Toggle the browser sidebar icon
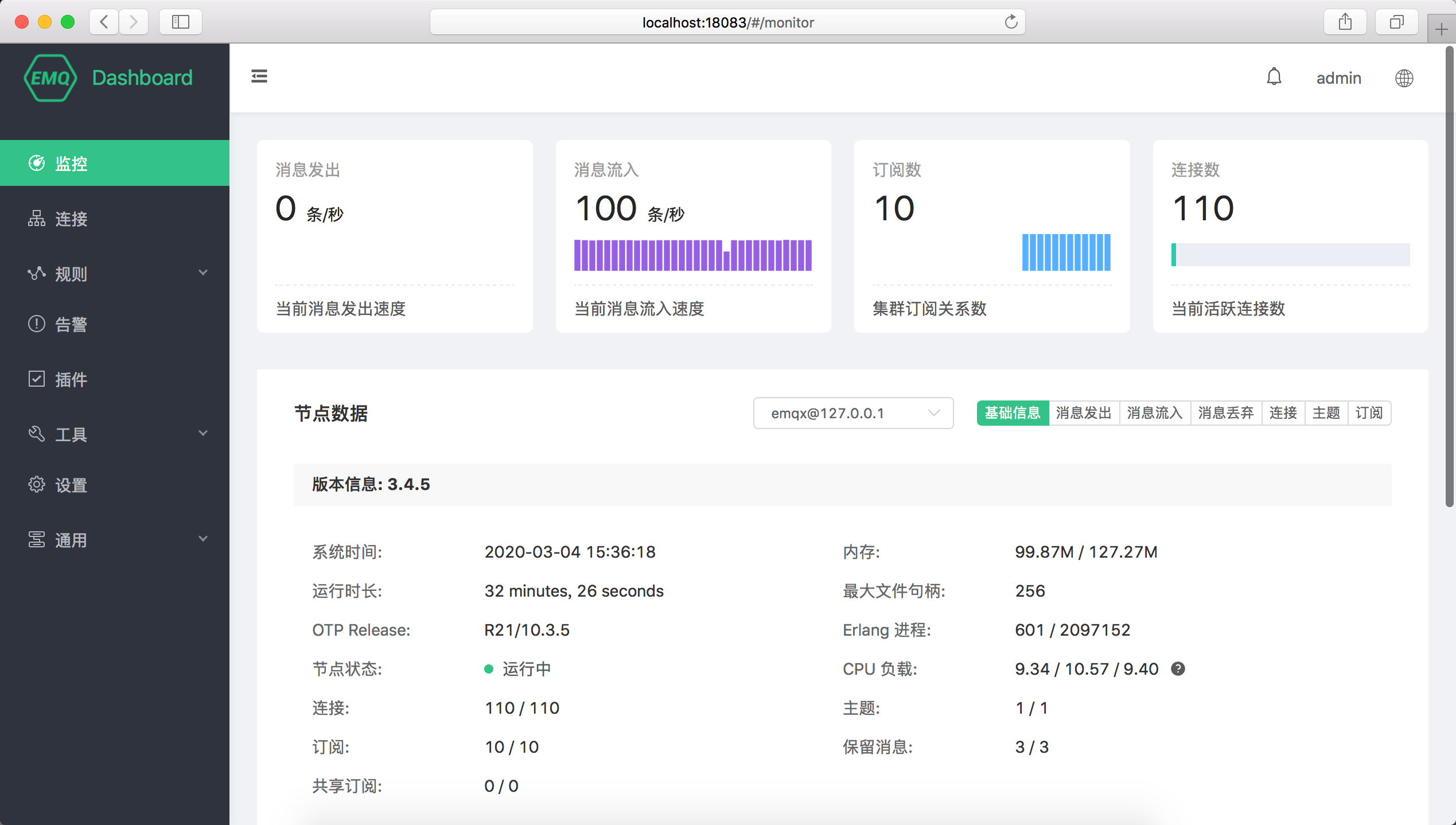 180,22
